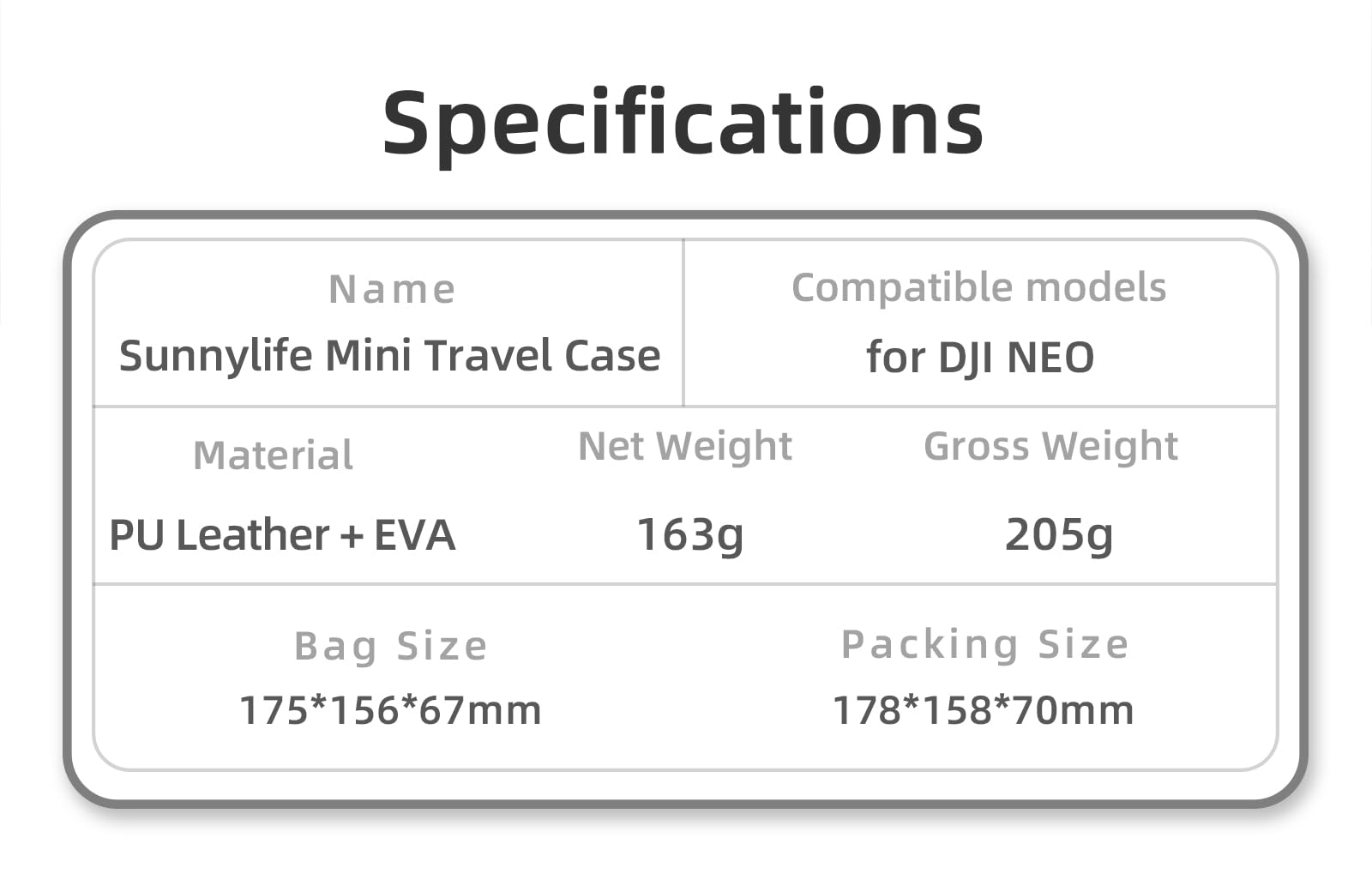Click the Material label

click(x=273, y=455)
